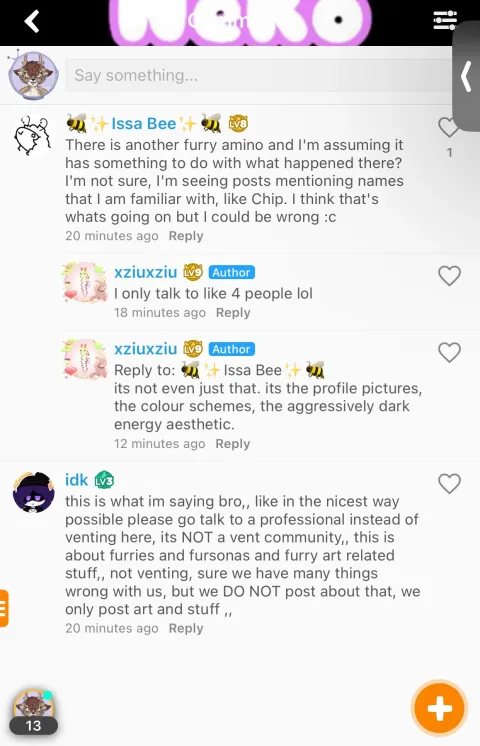Expand the side panel chevron handle
Image resolution: width=480 pixels, height=746 pixels.
coord(466,76)
